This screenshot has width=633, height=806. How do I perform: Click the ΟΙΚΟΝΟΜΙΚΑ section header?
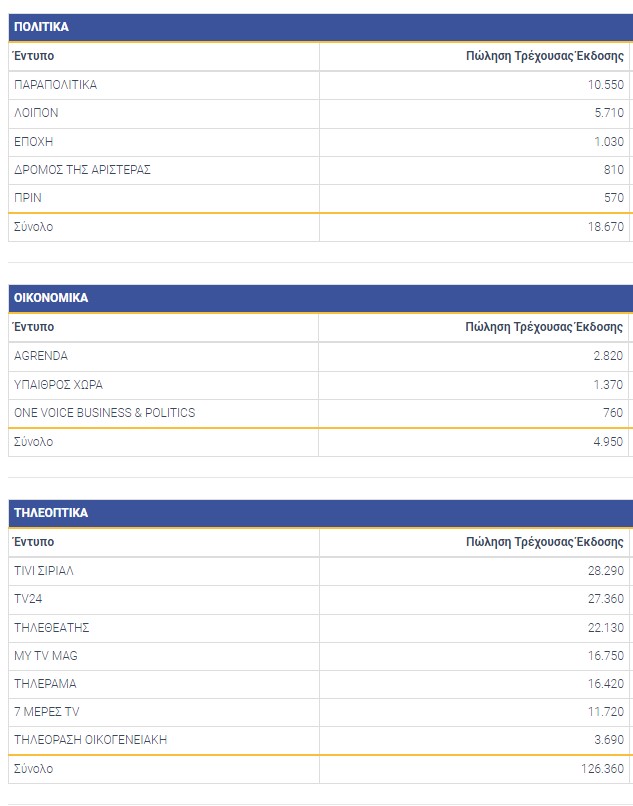tap(51, 298)
